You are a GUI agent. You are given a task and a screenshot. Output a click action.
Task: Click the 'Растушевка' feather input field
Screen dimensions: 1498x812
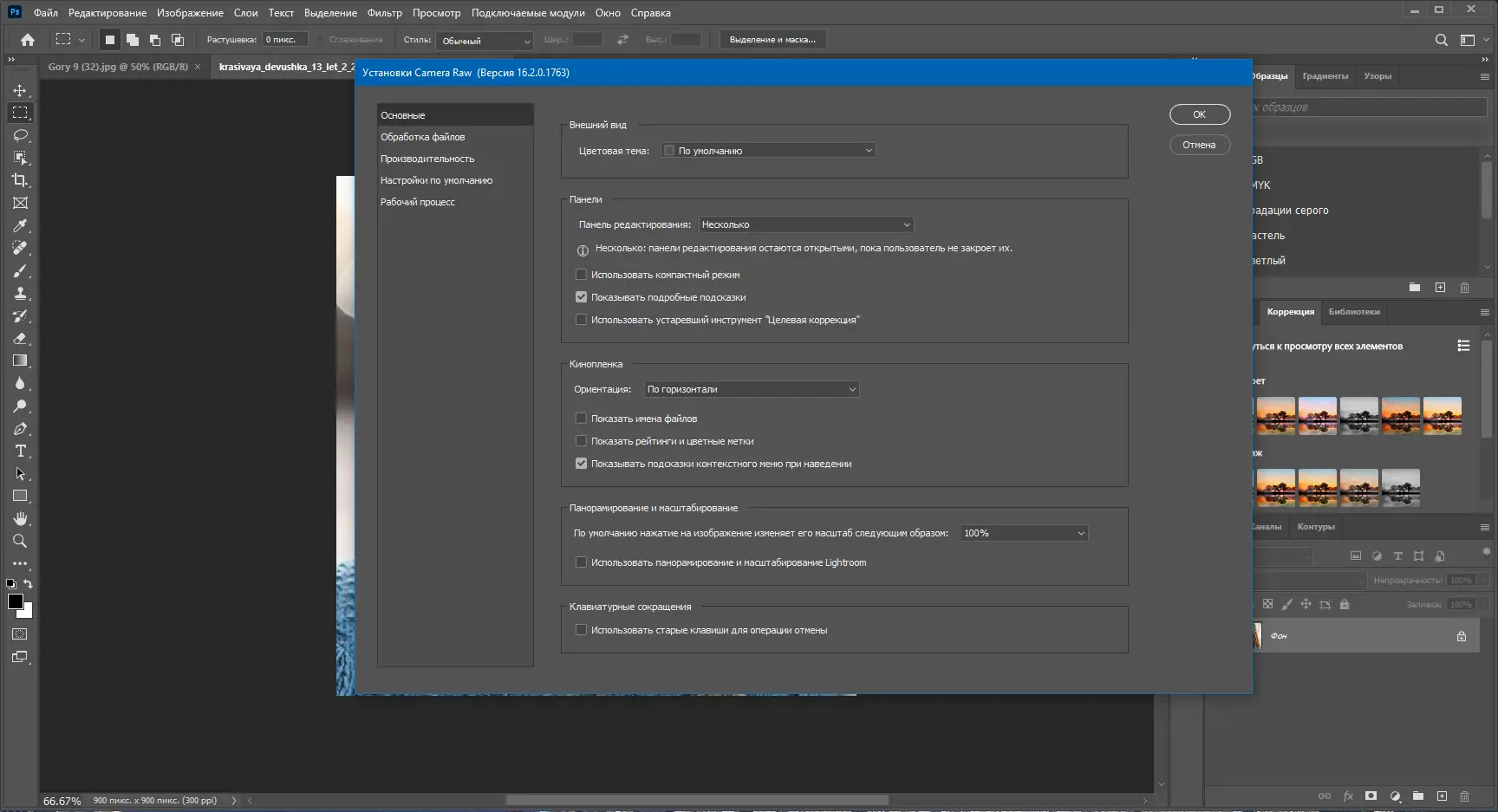pyautogui.click(x=284, y=40)
